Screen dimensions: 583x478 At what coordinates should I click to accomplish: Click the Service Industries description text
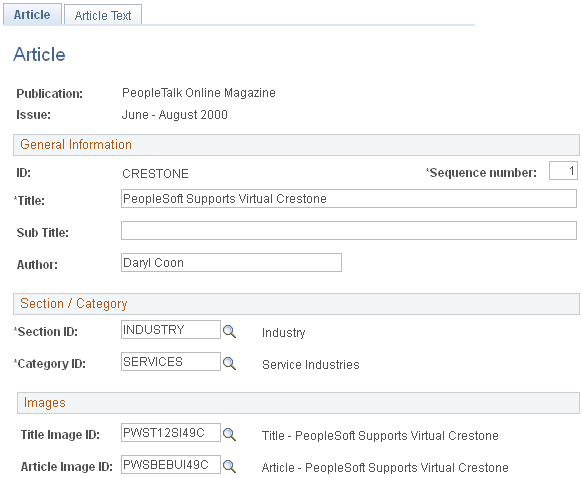(x=311, y=365)
